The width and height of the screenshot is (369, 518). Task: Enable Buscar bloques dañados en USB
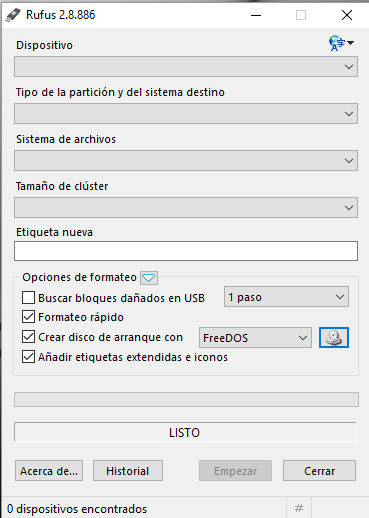point(28,297)
